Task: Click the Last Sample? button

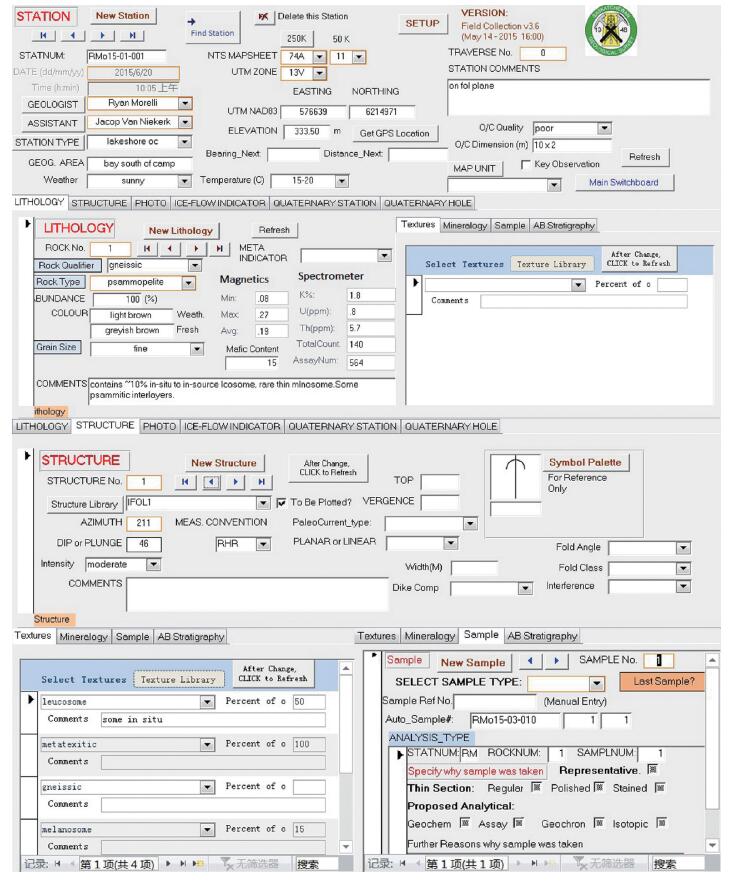Action: click(664, 681)
